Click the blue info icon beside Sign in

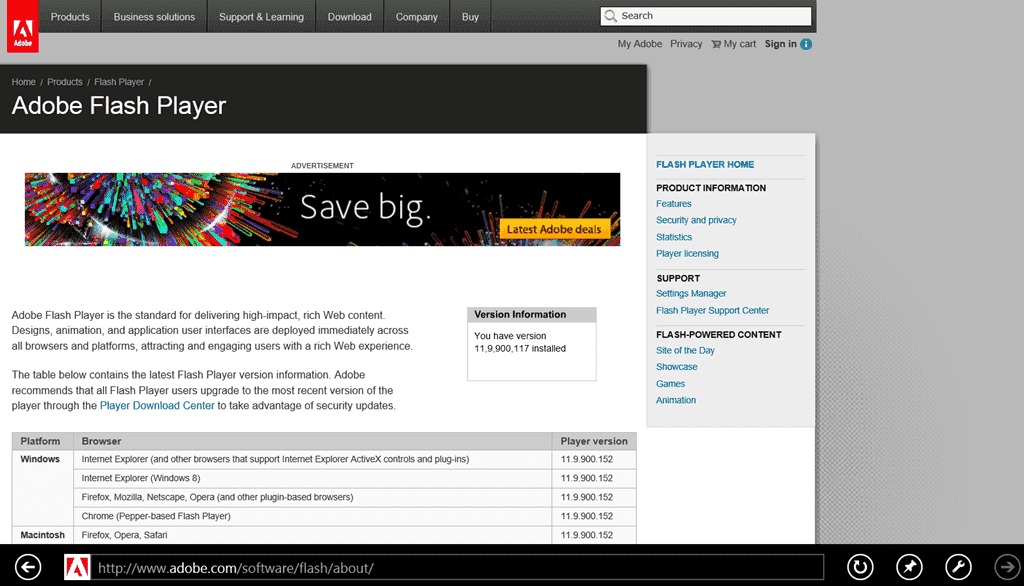[807, 44]
